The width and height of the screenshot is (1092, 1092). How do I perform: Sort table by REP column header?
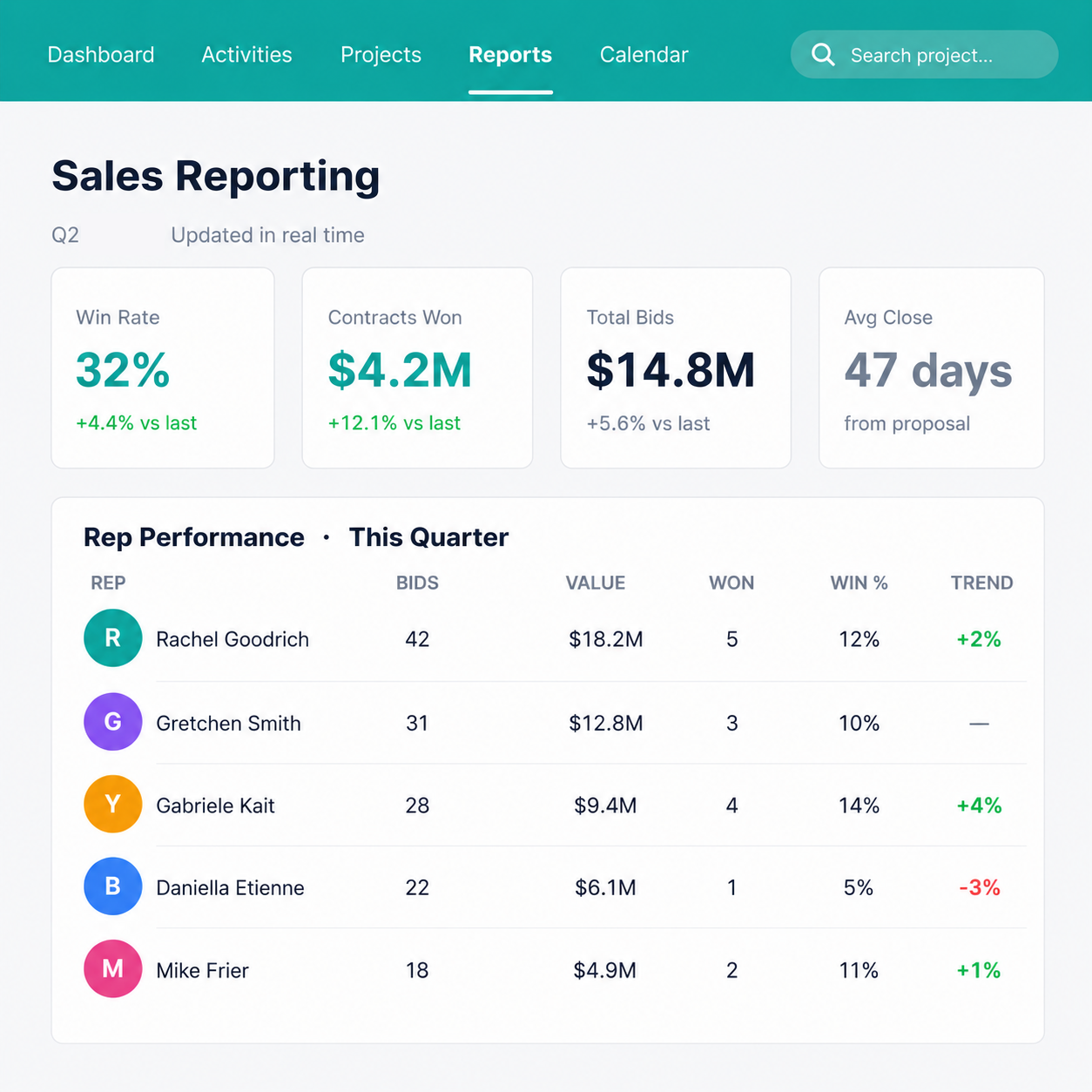108,583
